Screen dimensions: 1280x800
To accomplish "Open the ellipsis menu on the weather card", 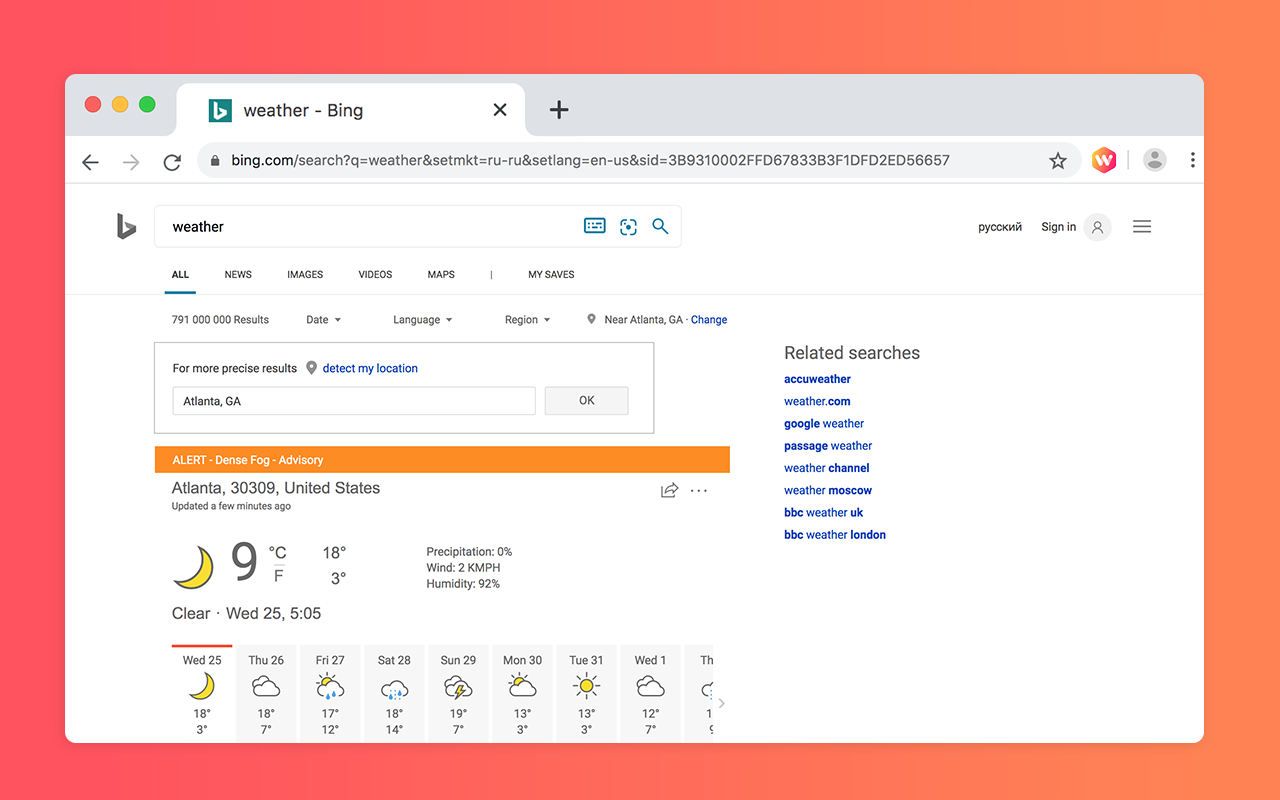I will [x=698, y=490].
